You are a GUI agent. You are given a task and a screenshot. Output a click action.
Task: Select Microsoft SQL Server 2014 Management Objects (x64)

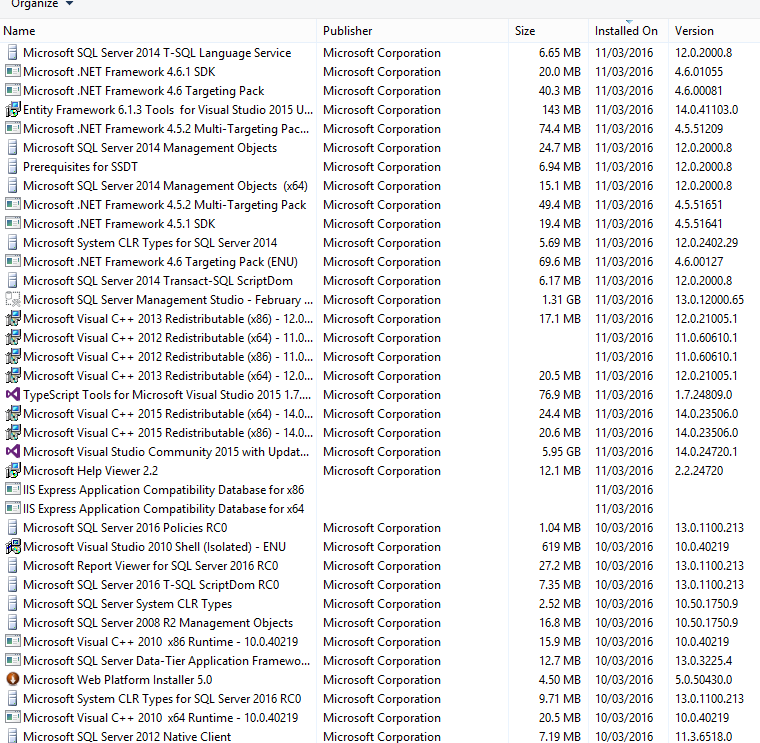[380, 186]
